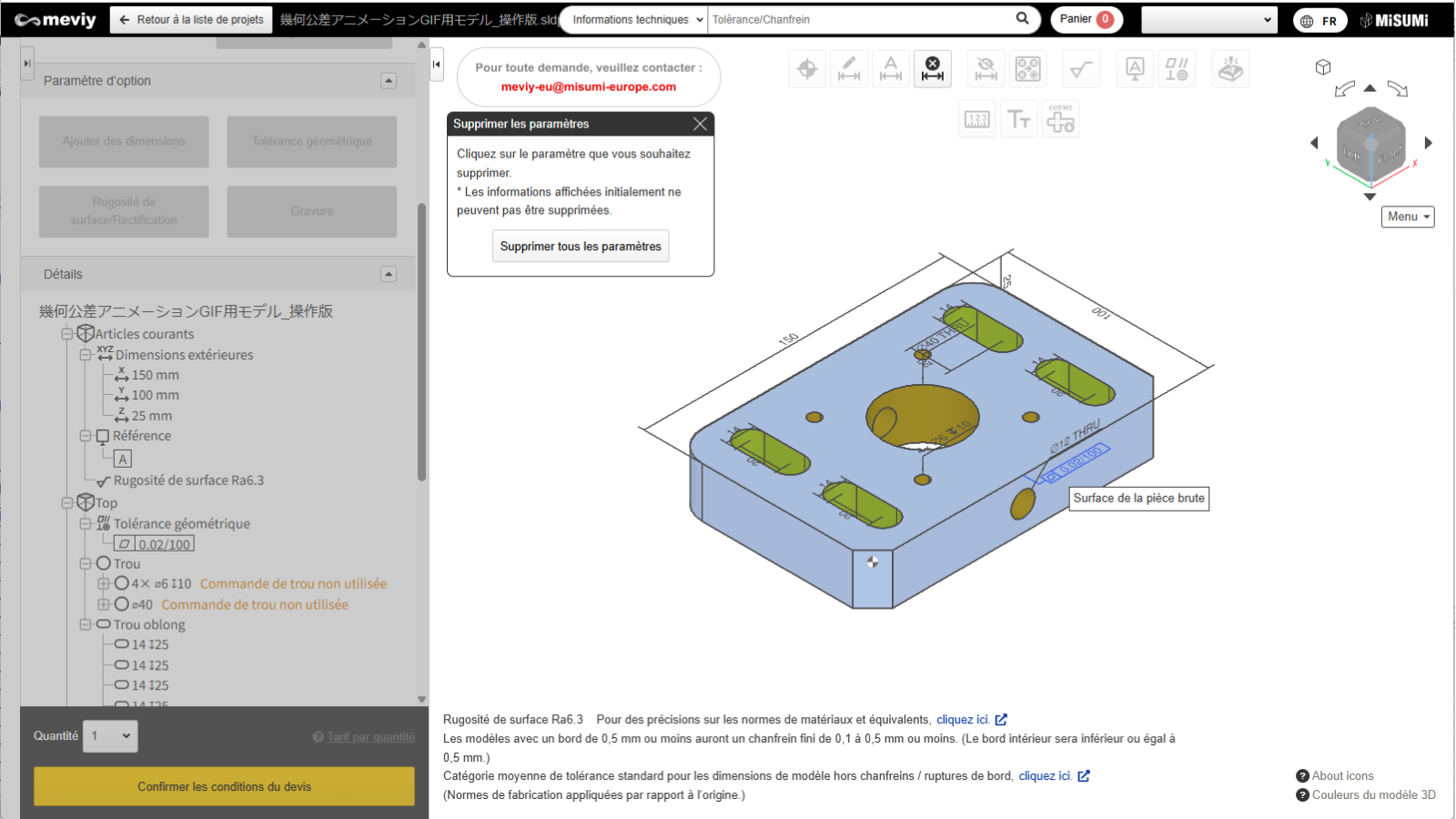Image resolution: width=1456 pixels, height=819 pixels.
Task: Rotate view clockwise with curved arrow
Action: [x=1398, y=88]
